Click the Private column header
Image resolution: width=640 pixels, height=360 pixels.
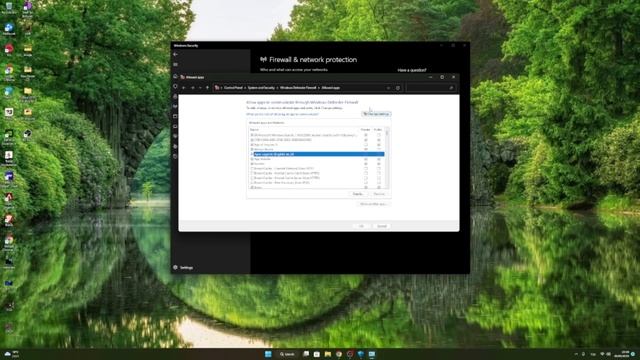tap(365, 130)
